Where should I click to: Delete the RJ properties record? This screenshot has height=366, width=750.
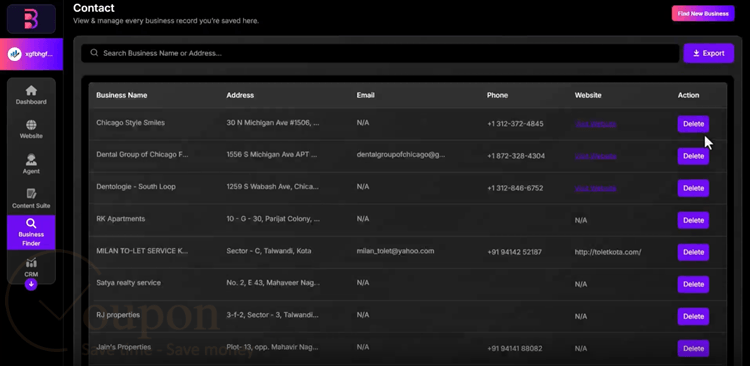693,316
